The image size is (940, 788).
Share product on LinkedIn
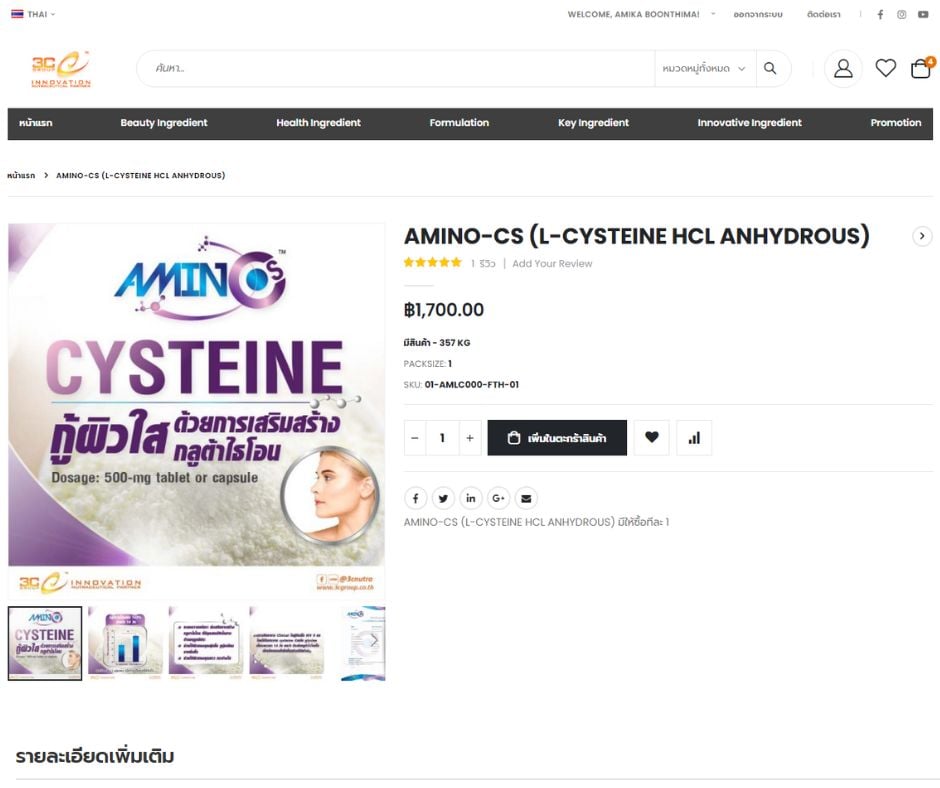tap(471, 498)
